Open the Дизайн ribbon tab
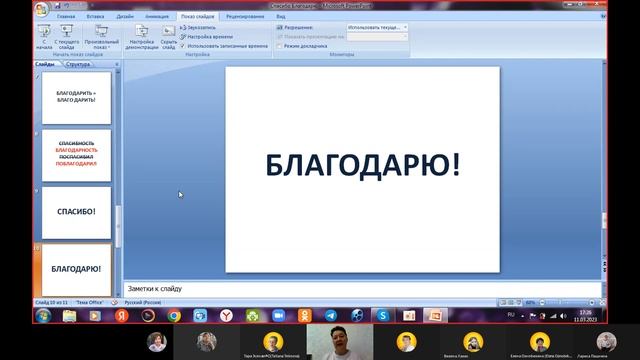Screen dimensions: 640x360 click(125, 16)
